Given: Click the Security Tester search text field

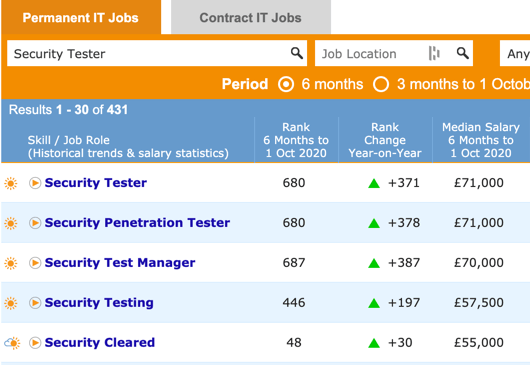Looking at the screenshot, I should pos(149,53).
